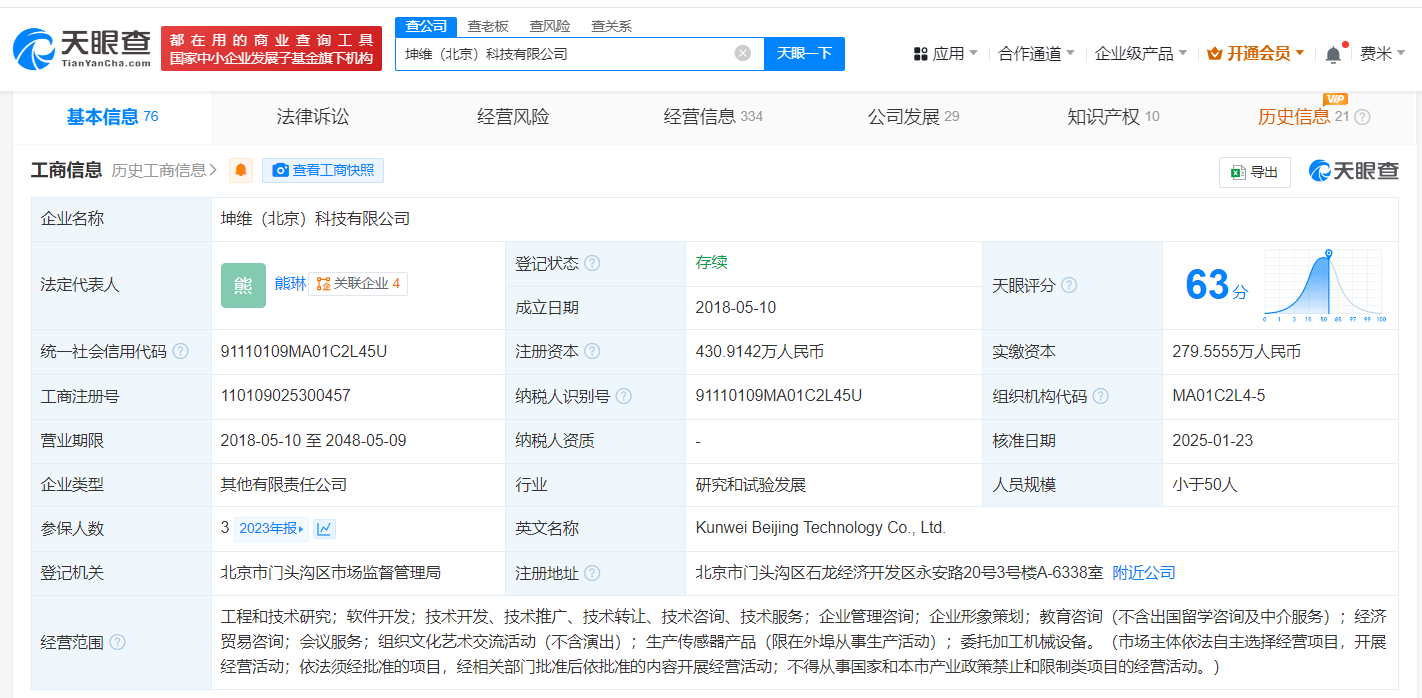Click the camera icon on 查看工商快照
The height and width of the screenshot is (698, 1422).
pos(281,170)
